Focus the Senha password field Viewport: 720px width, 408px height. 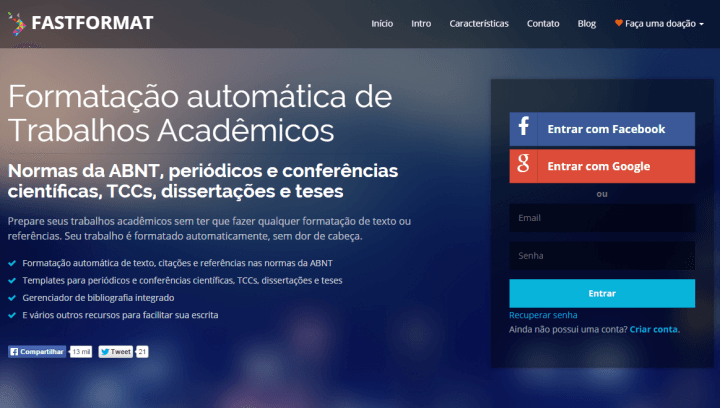(602, 256)
